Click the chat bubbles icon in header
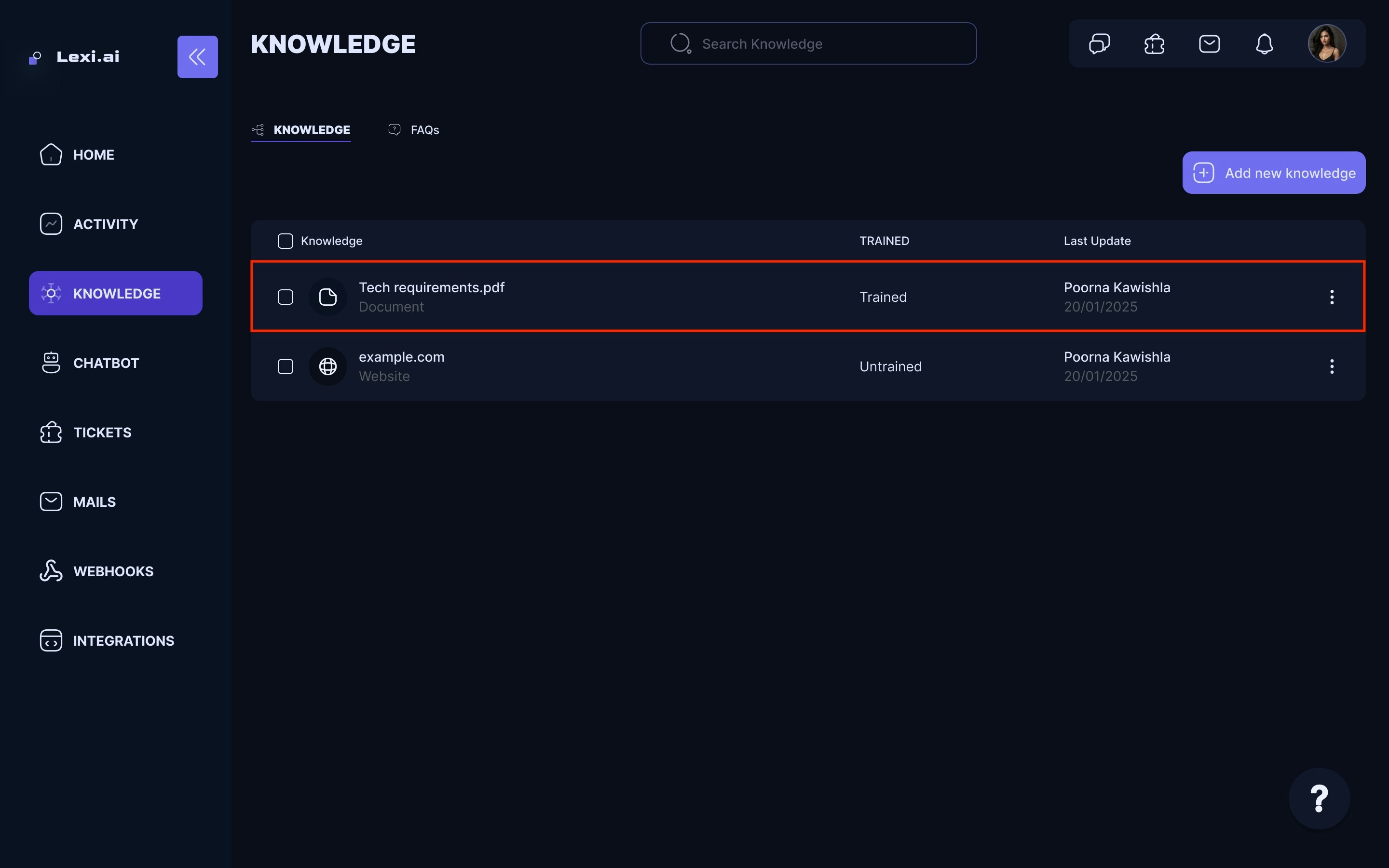1389x868 pixels. coord(1099,43)
